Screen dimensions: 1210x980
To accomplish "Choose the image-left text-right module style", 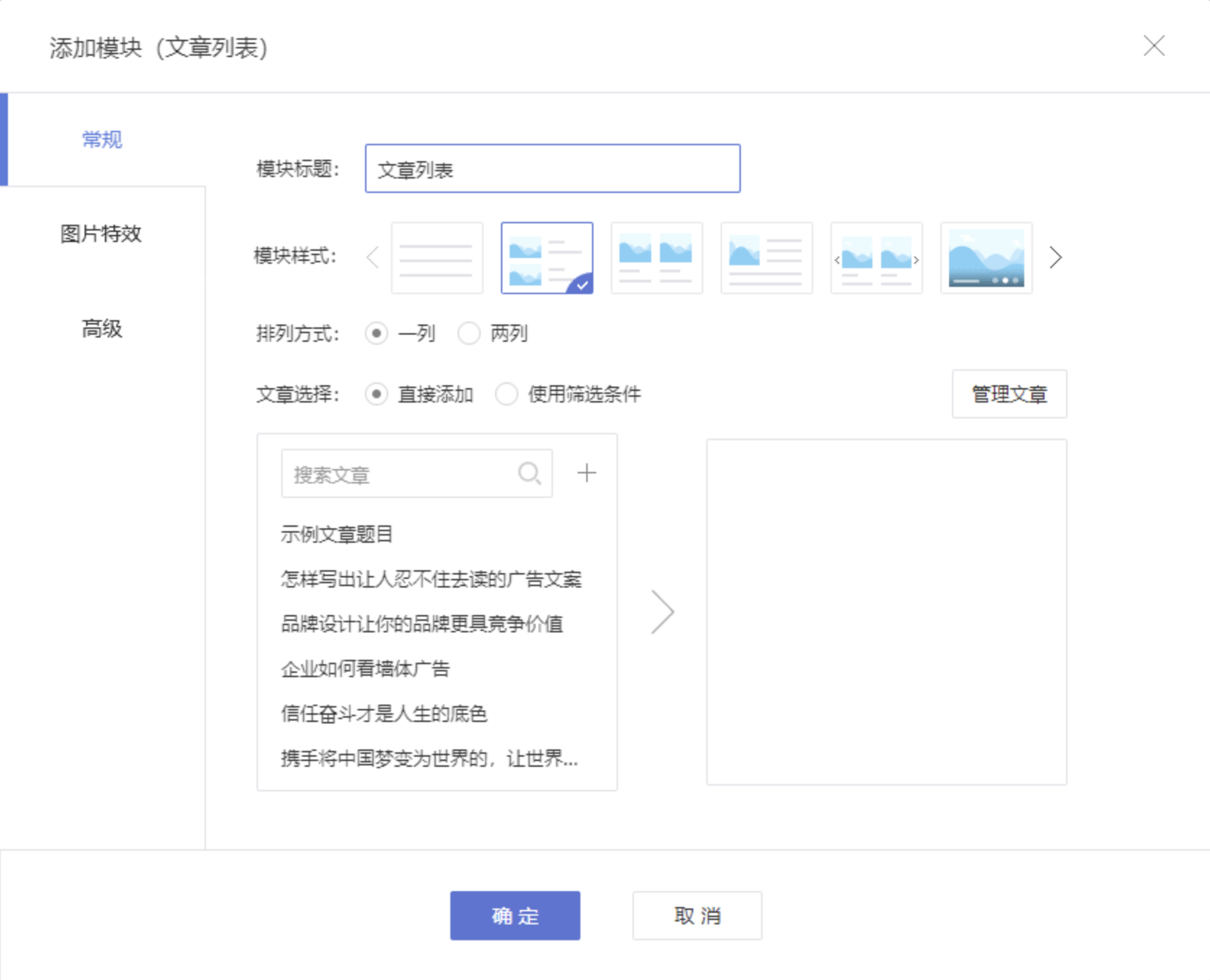I will pos(766,258).
